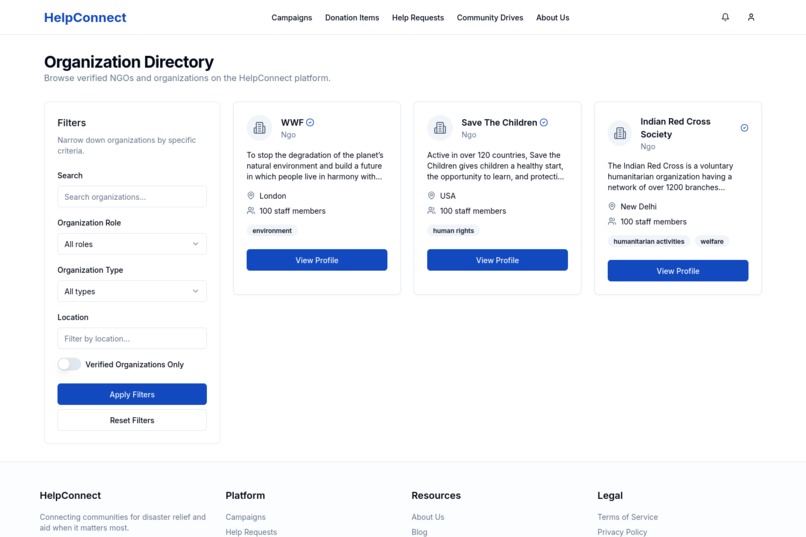806x537 pixels.
Task: View Profile of Save The Children
Action: click(x=497, y=260)
